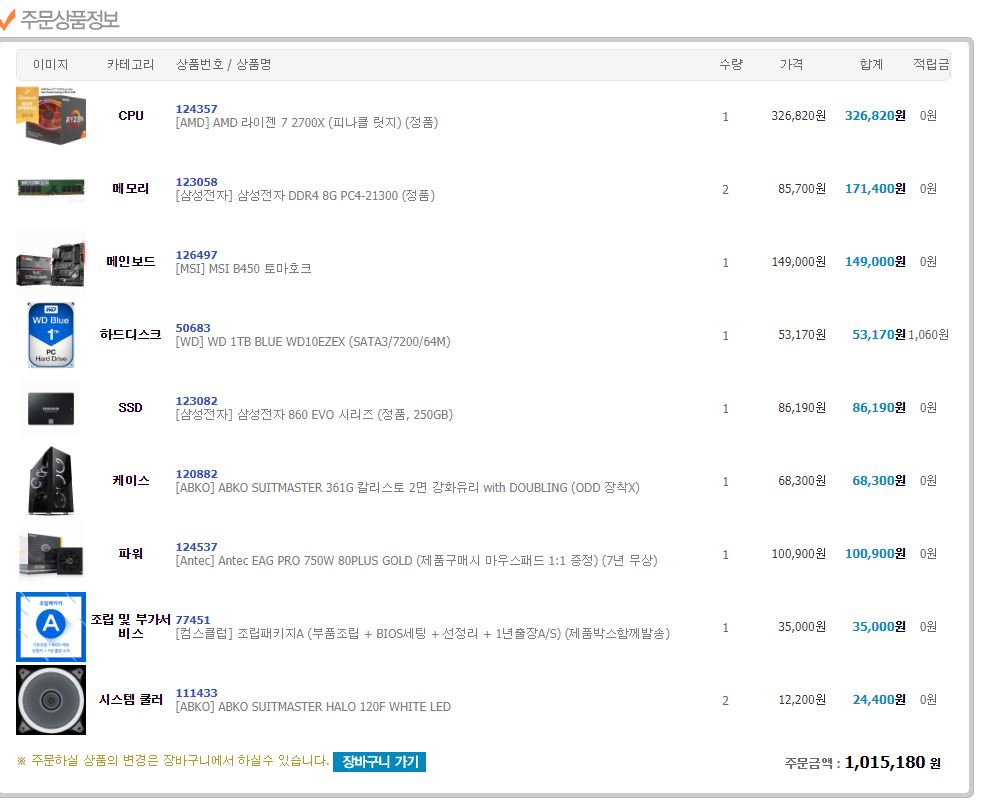Select the Antec EAG PRO 750W name
Screen dimensions: 981x809
pos(416,561)
